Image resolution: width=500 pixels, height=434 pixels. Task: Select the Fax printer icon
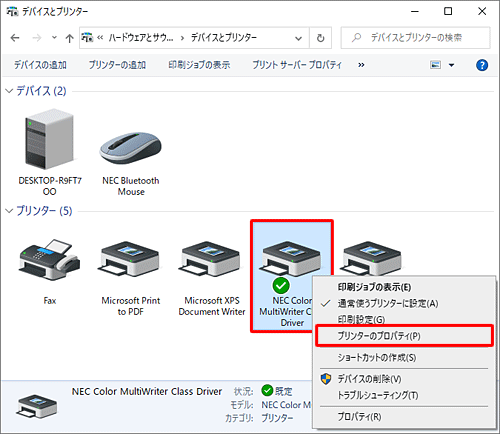pyautogui.click(x=50, y=259)
